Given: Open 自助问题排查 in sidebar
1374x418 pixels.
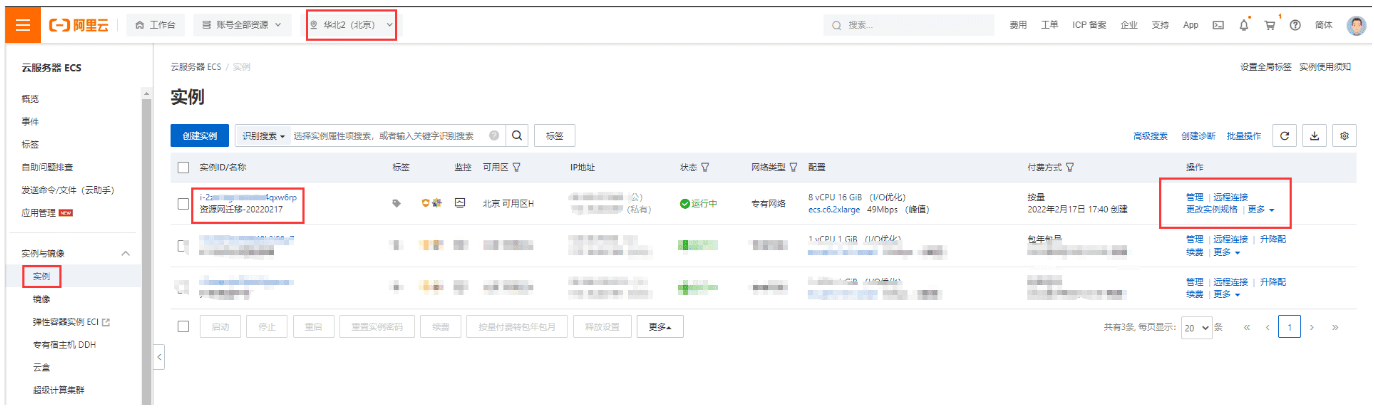Looking at the screenshot, I should click(x=47, y=167).
